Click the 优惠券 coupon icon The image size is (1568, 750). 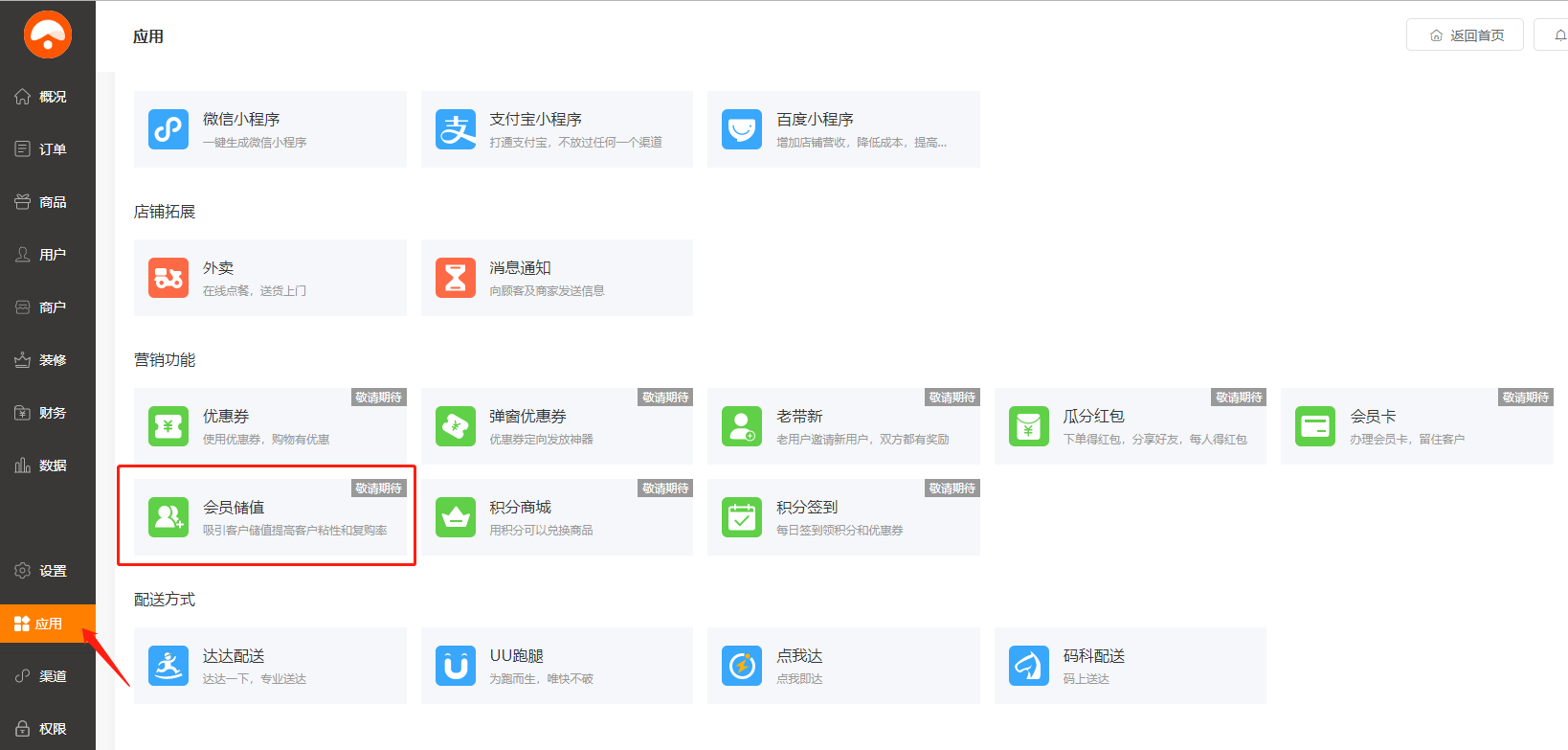pos(168,426)
